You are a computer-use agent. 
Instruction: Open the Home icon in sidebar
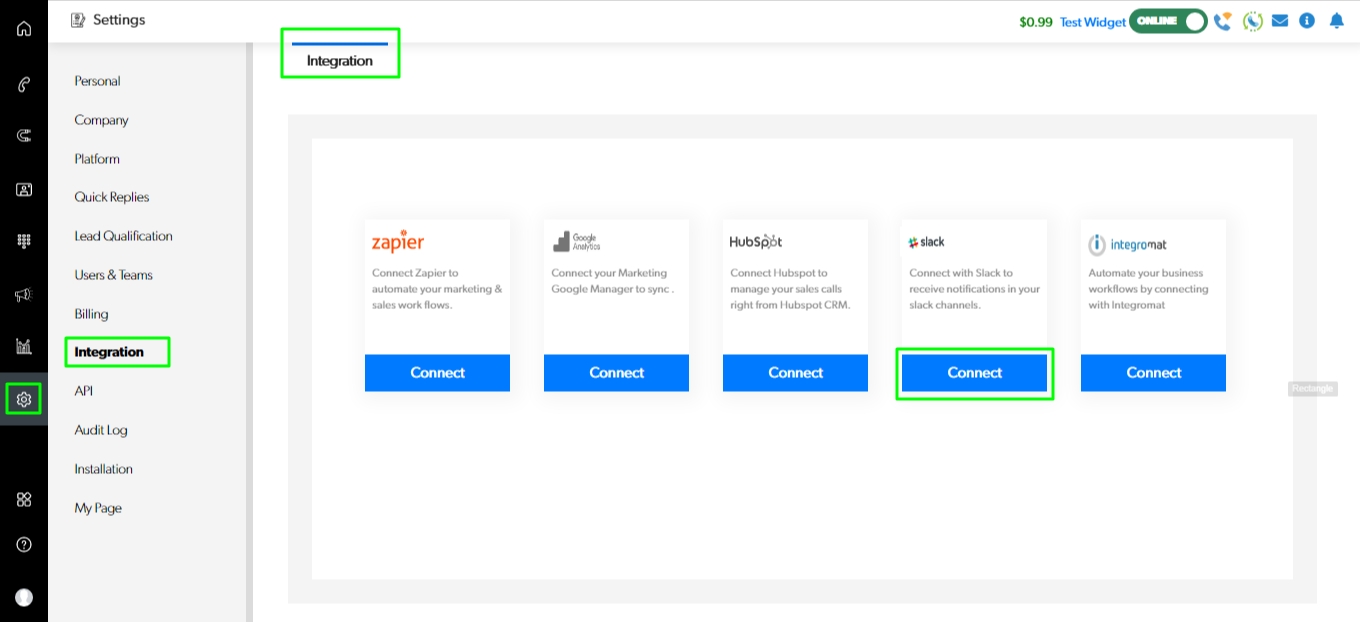tap(24, 28)
